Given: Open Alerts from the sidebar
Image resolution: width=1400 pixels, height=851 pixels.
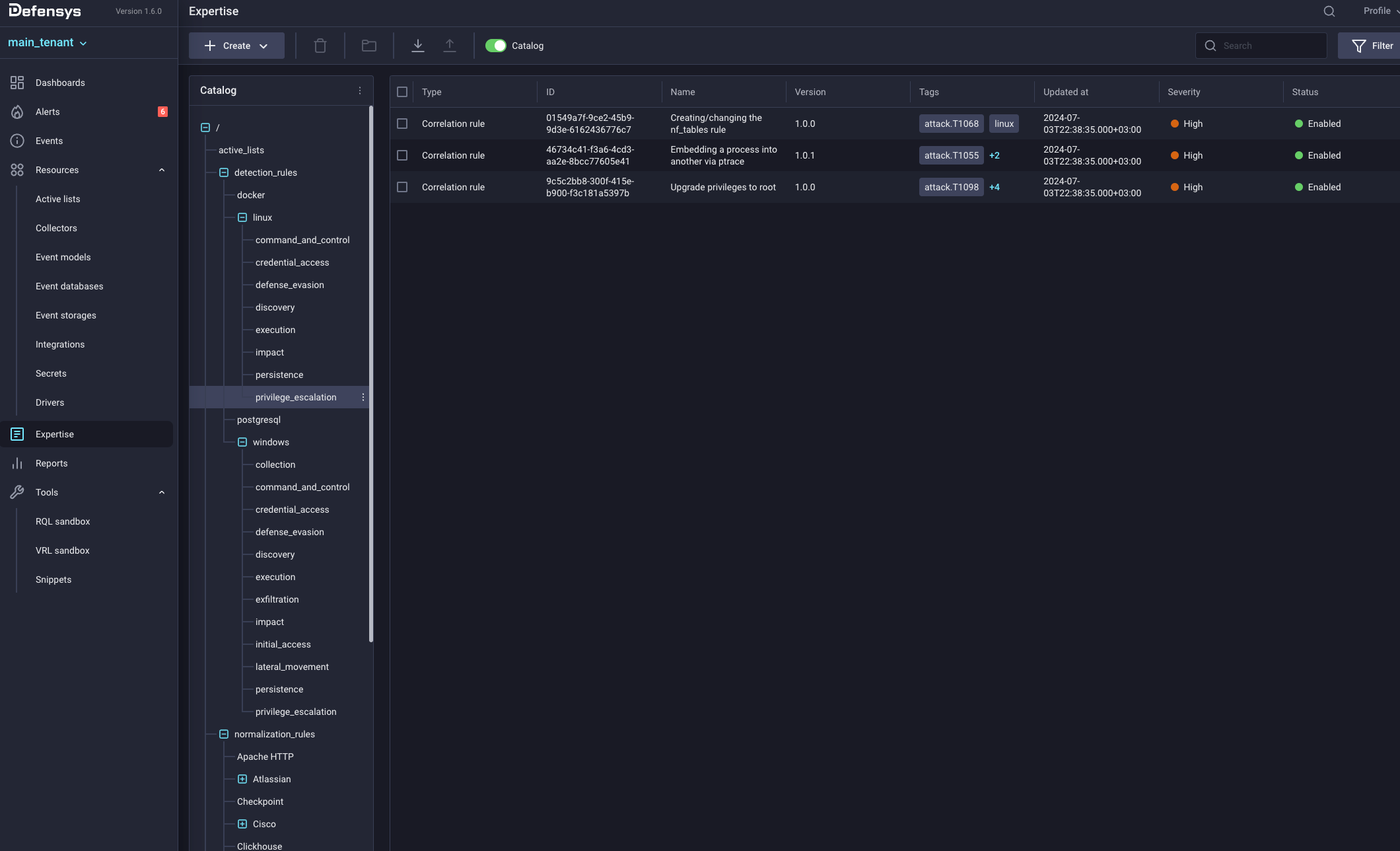Looking at the screenshot, I should (x=48, y=112).
